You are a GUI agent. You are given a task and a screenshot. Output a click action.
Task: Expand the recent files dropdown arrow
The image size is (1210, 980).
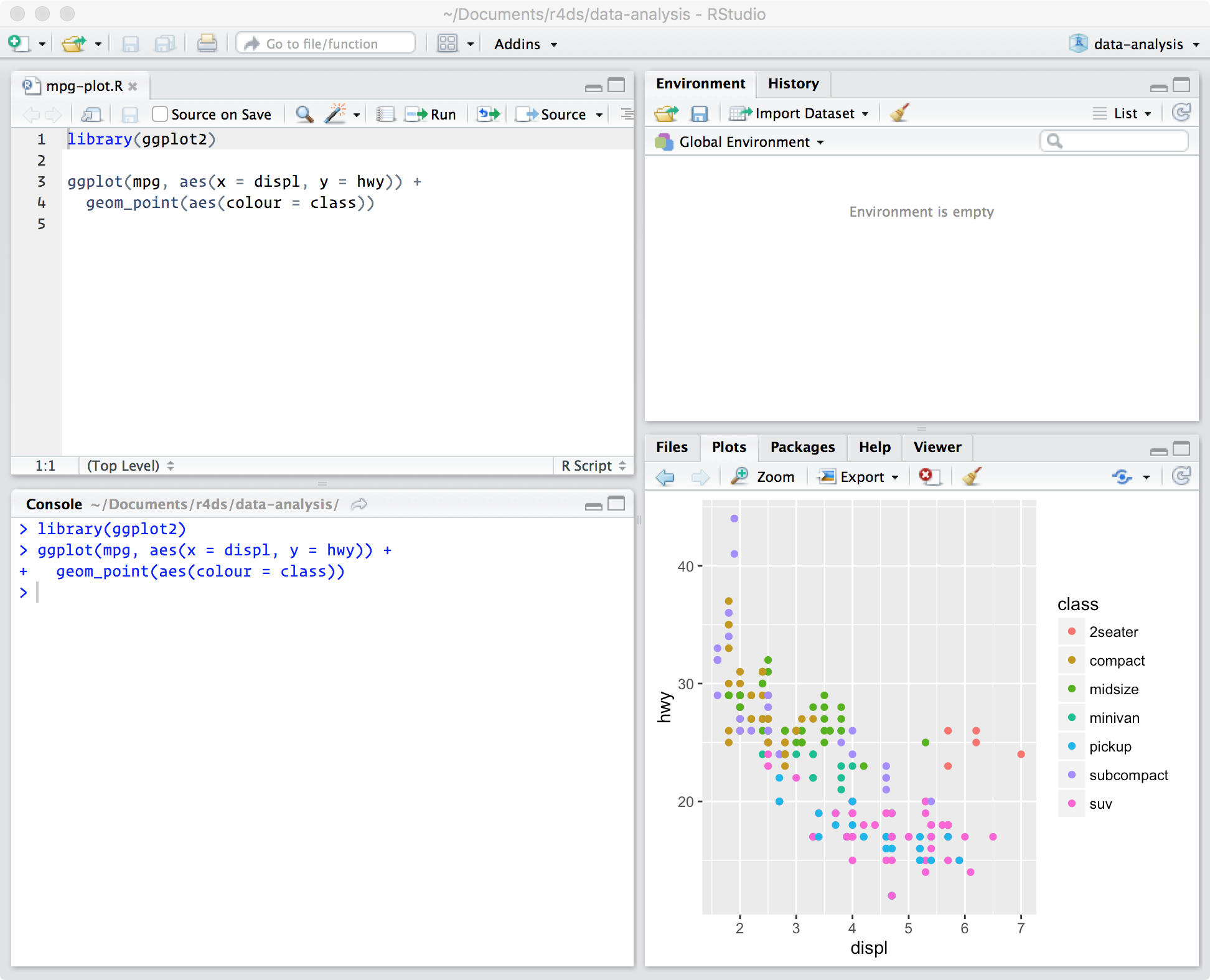click(98, 44)
